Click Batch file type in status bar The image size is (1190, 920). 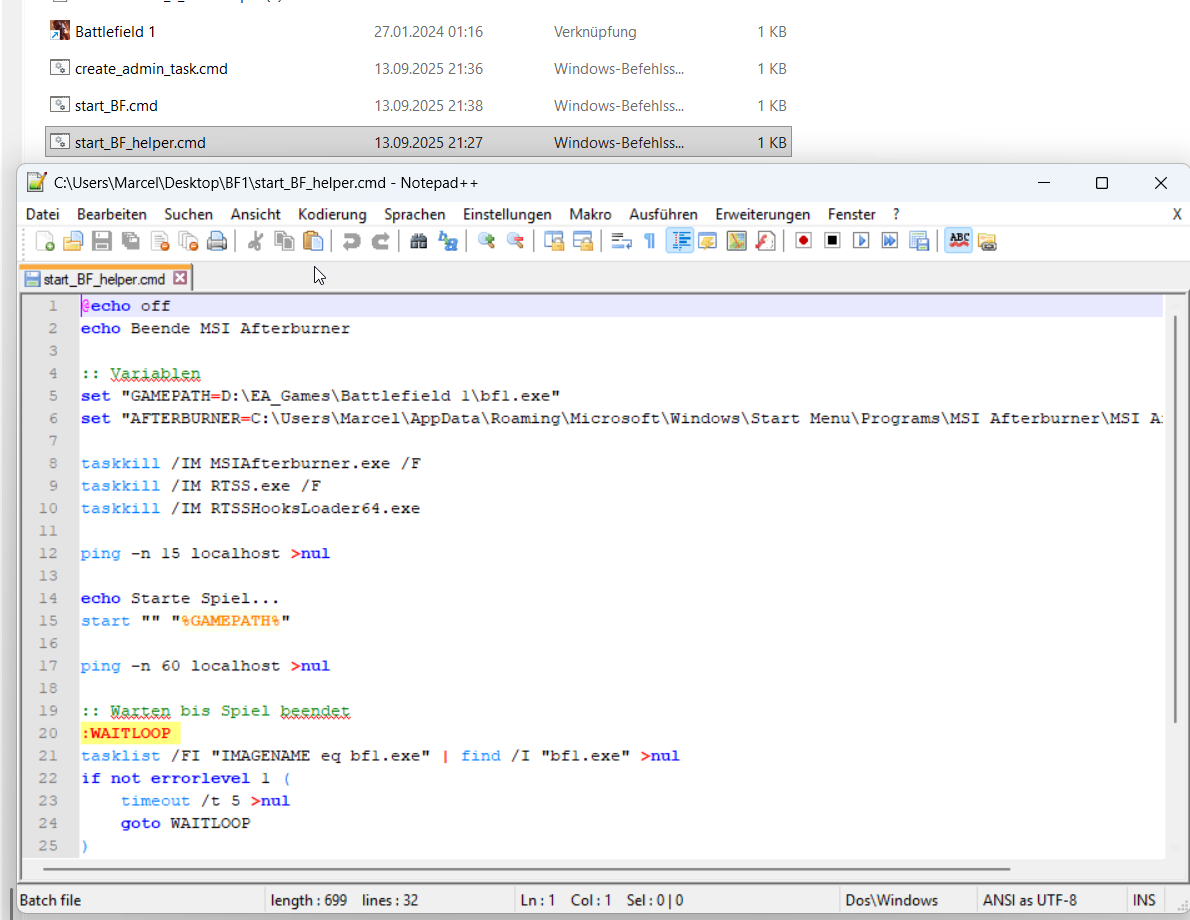(50, 900)
